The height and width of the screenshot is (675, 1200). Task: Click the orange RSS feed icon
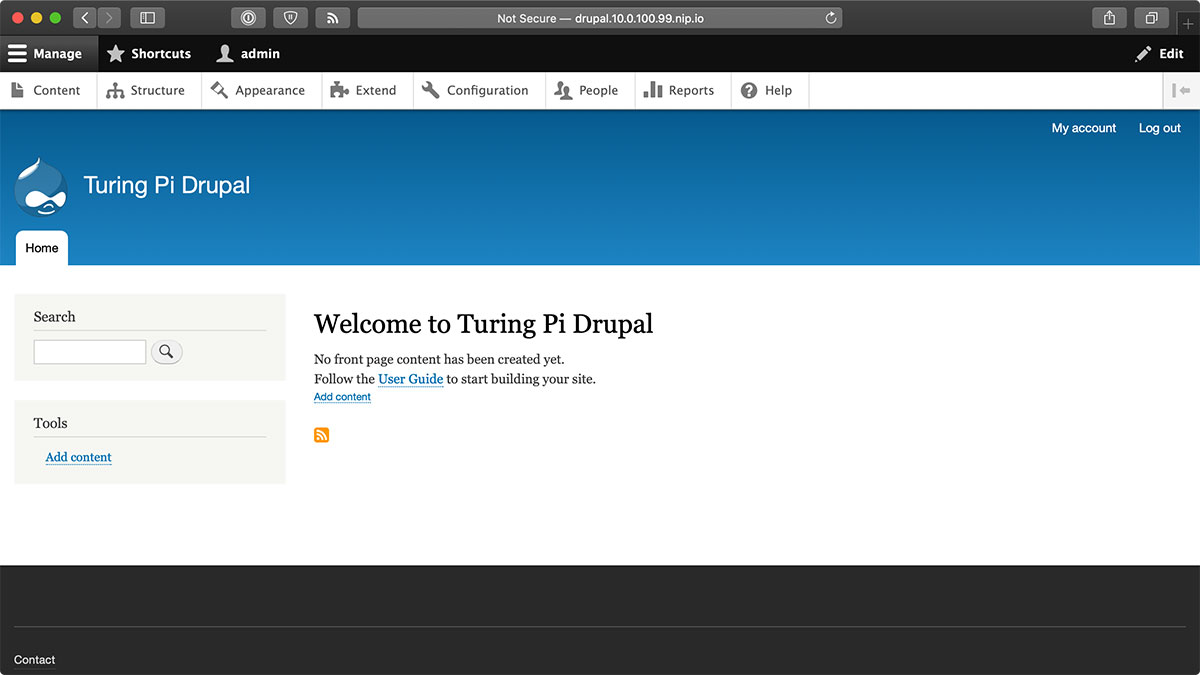[321, 435]
